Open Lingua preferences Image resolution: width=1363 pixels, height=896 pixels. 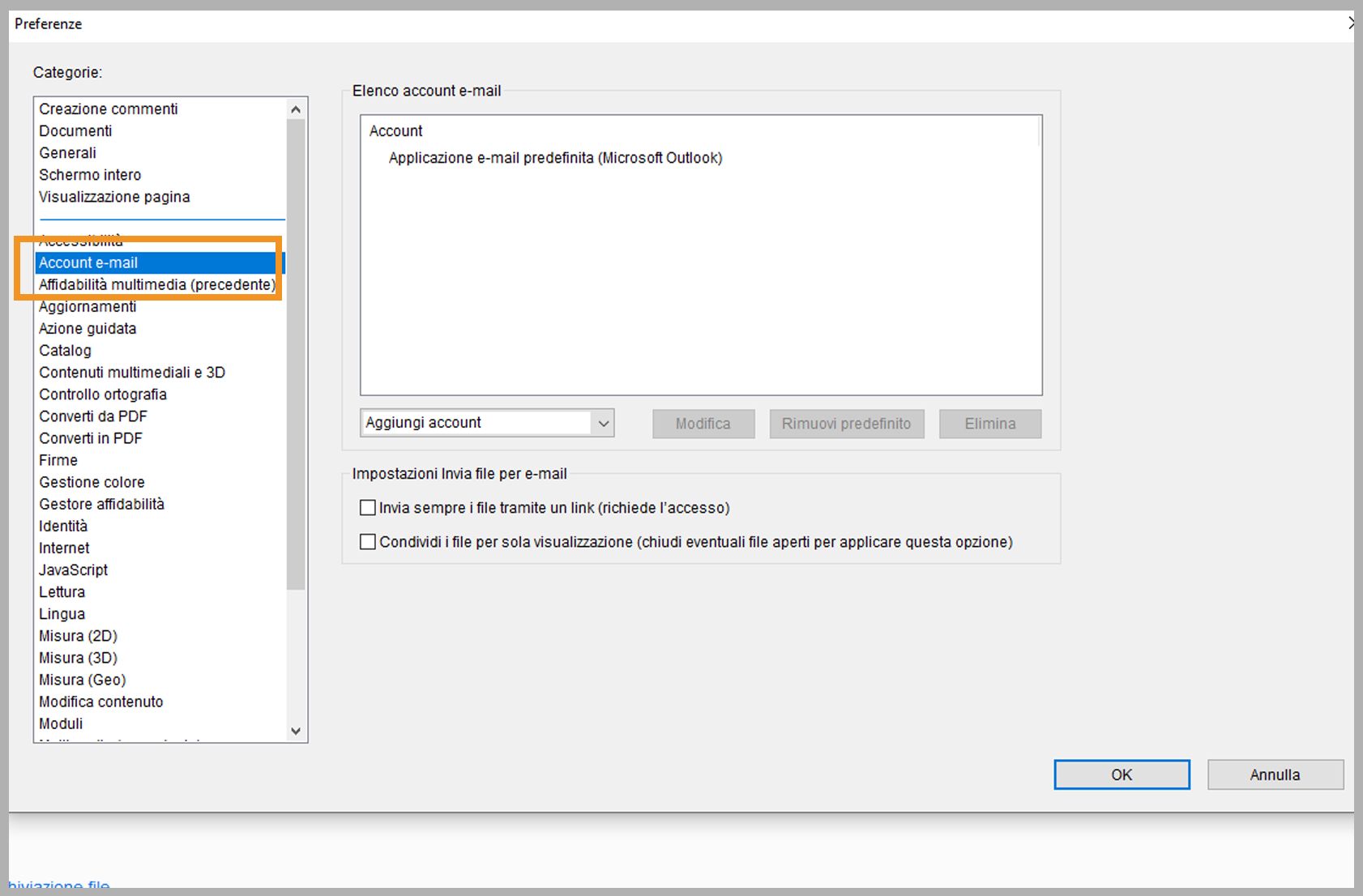pos(62,613)
